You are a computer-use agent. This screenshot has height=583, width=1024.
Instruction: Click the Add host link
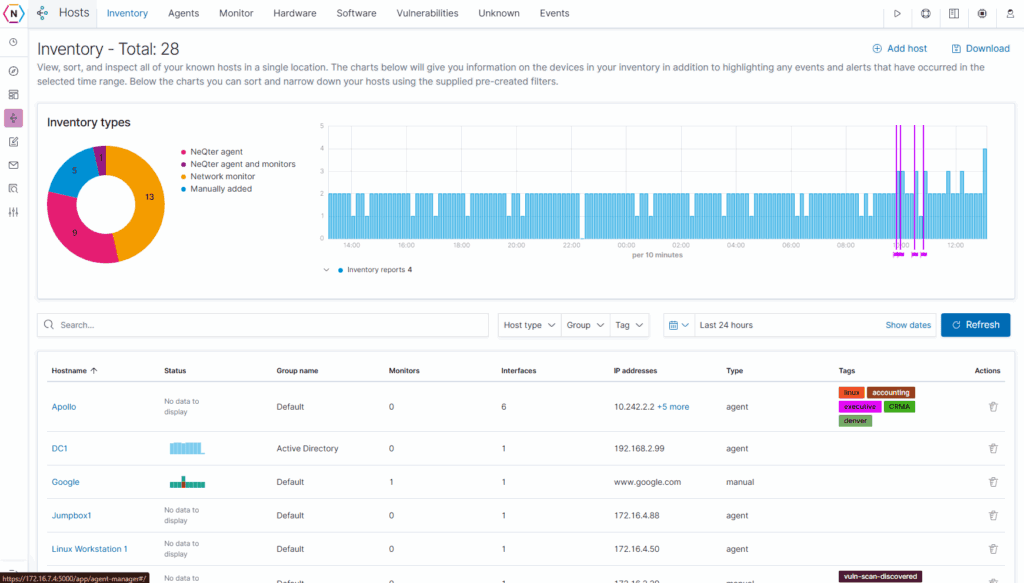point(899,48)
